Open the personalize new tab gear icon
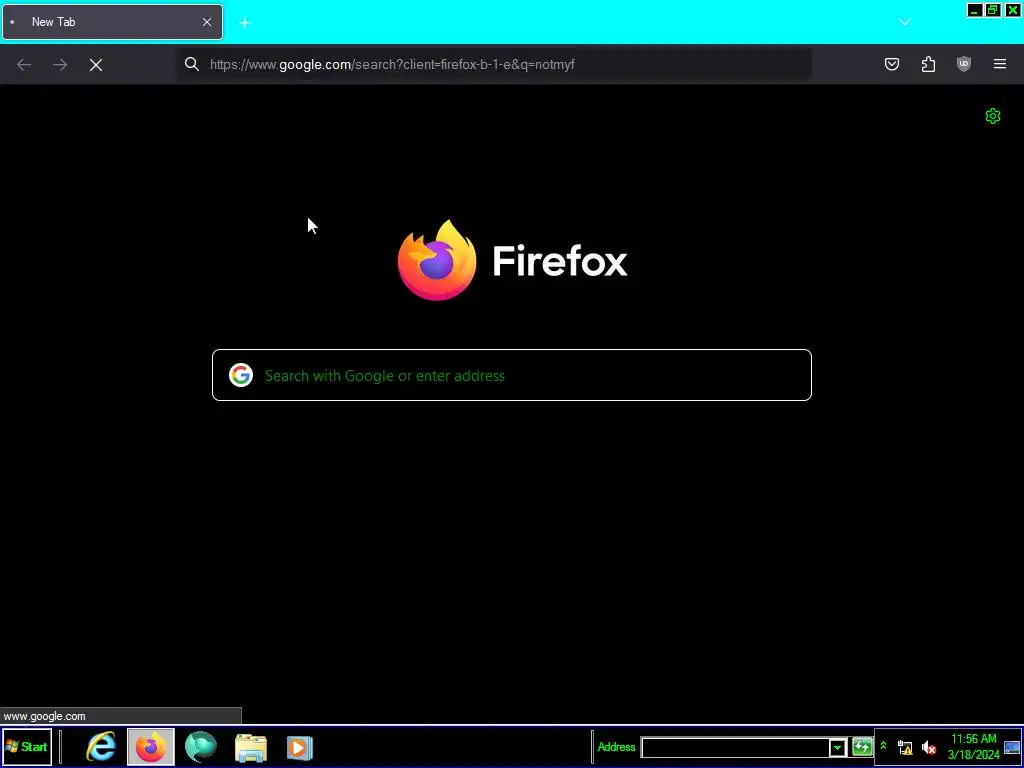Viewport: 1024px width, 768px height. (993, 116)
